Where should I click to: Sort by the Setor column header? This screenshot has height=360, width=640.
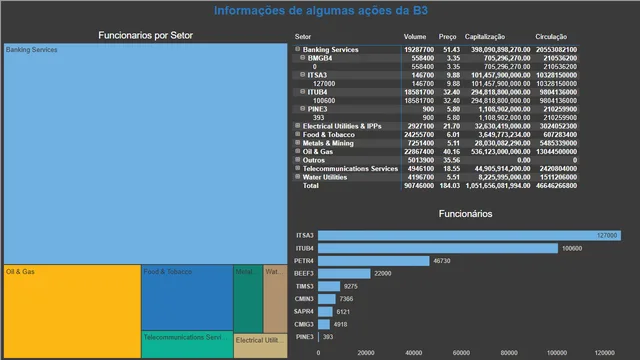[x=302, y=37]
